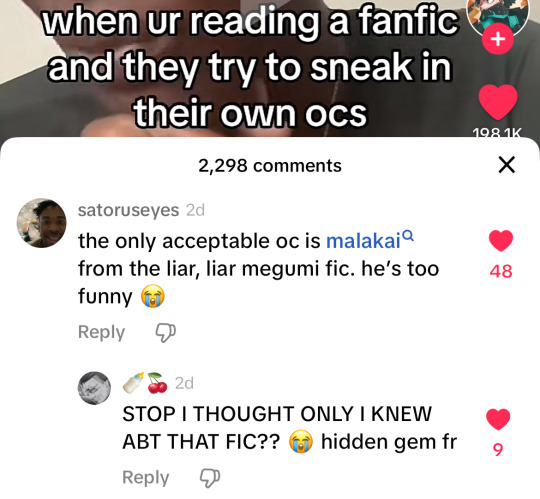Screen dimensions: 540x499
Task: Reply to the hidden gem comment
Action: coord(146,478)
